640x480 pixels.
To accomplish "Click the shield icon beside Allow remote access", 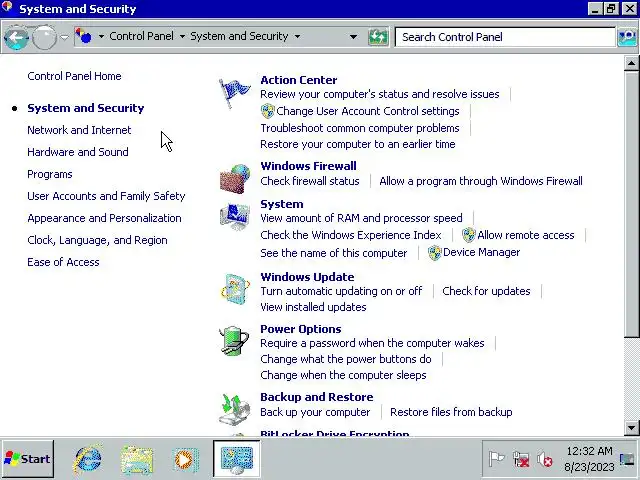I will point(469,235).
